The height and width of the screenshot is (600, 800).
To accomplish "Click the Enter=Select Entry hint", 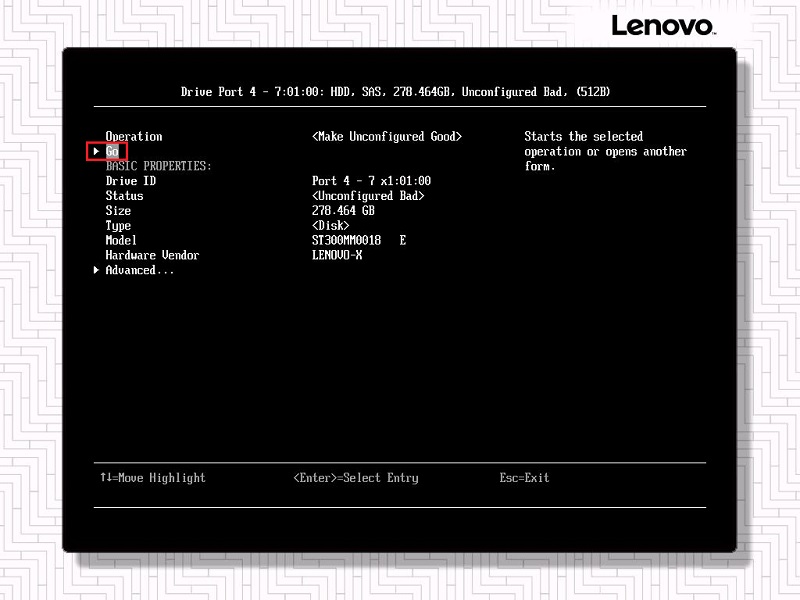I will (x=356, y=478).
